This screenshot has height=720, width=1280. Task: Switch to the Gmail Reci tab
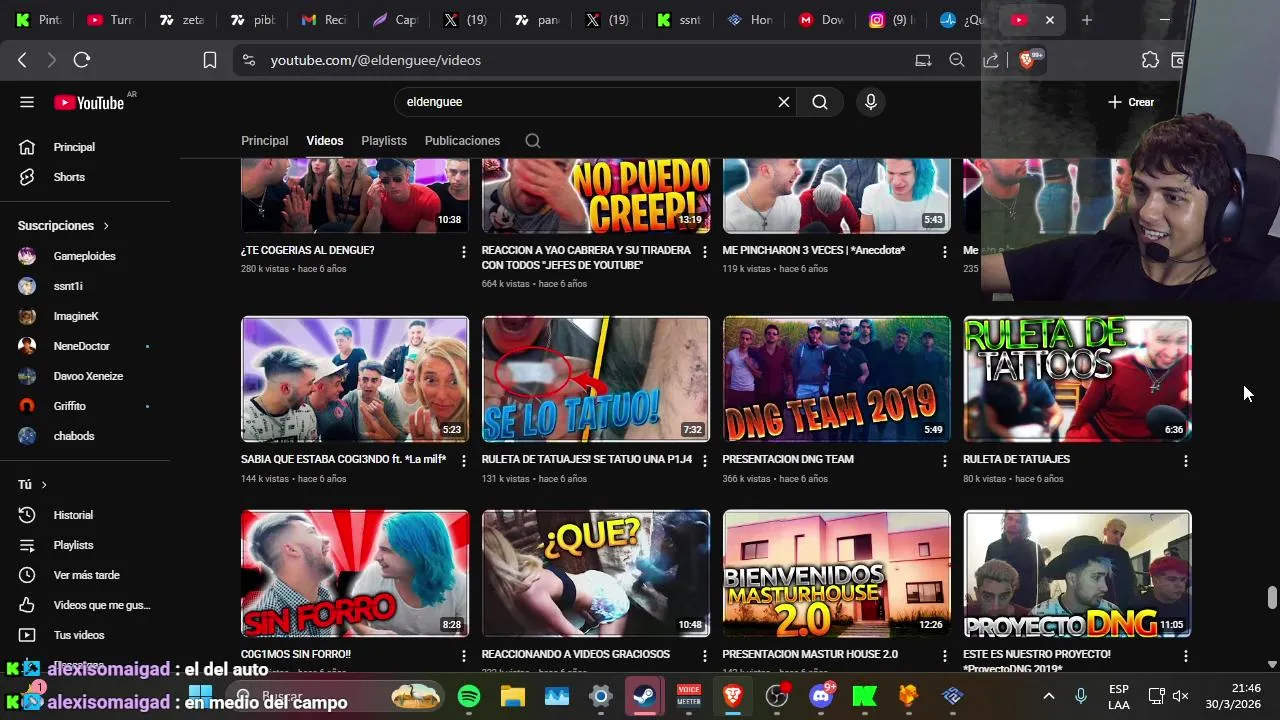(322, 20)
